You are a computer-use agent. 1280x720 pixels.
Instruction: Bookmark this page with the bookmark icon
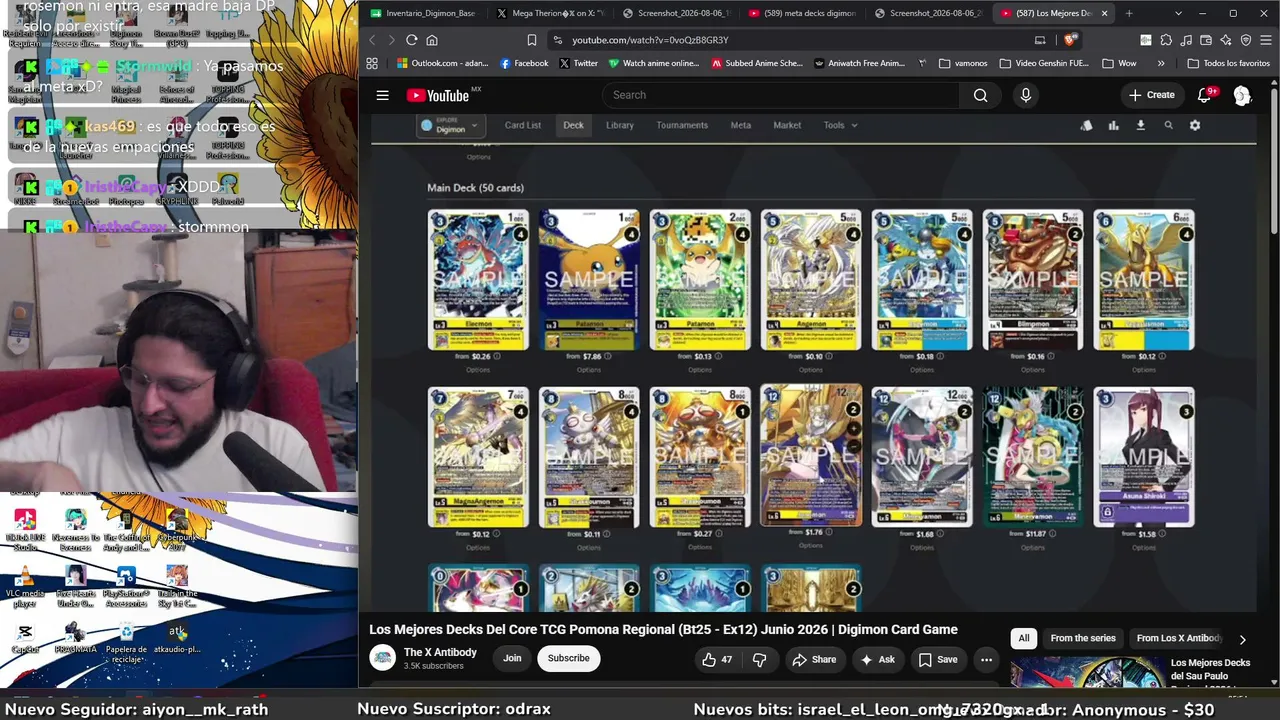(x=531, y=40)
